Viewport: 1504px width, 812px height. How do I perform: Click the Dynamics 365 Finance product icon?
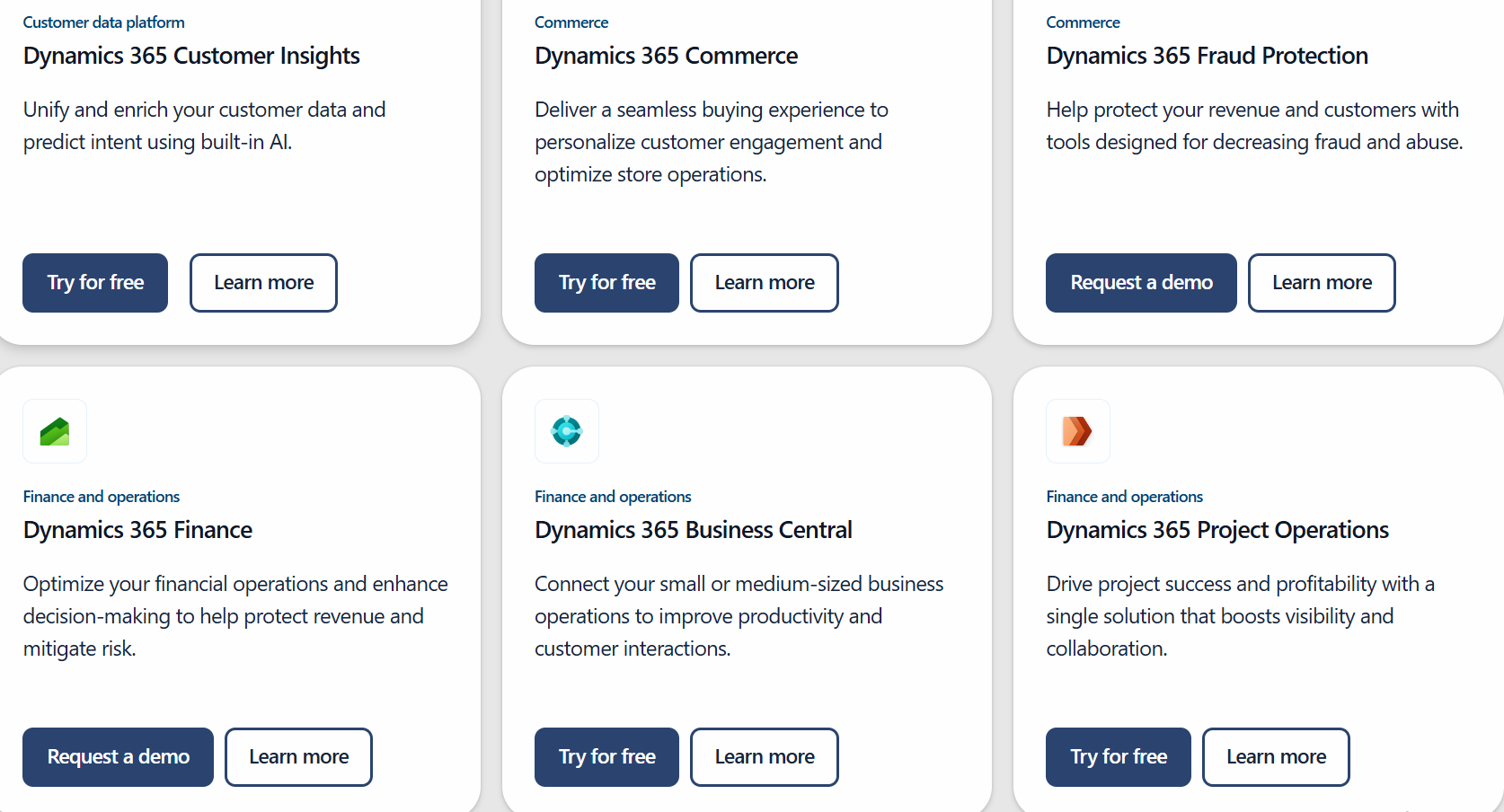[55, 431]
